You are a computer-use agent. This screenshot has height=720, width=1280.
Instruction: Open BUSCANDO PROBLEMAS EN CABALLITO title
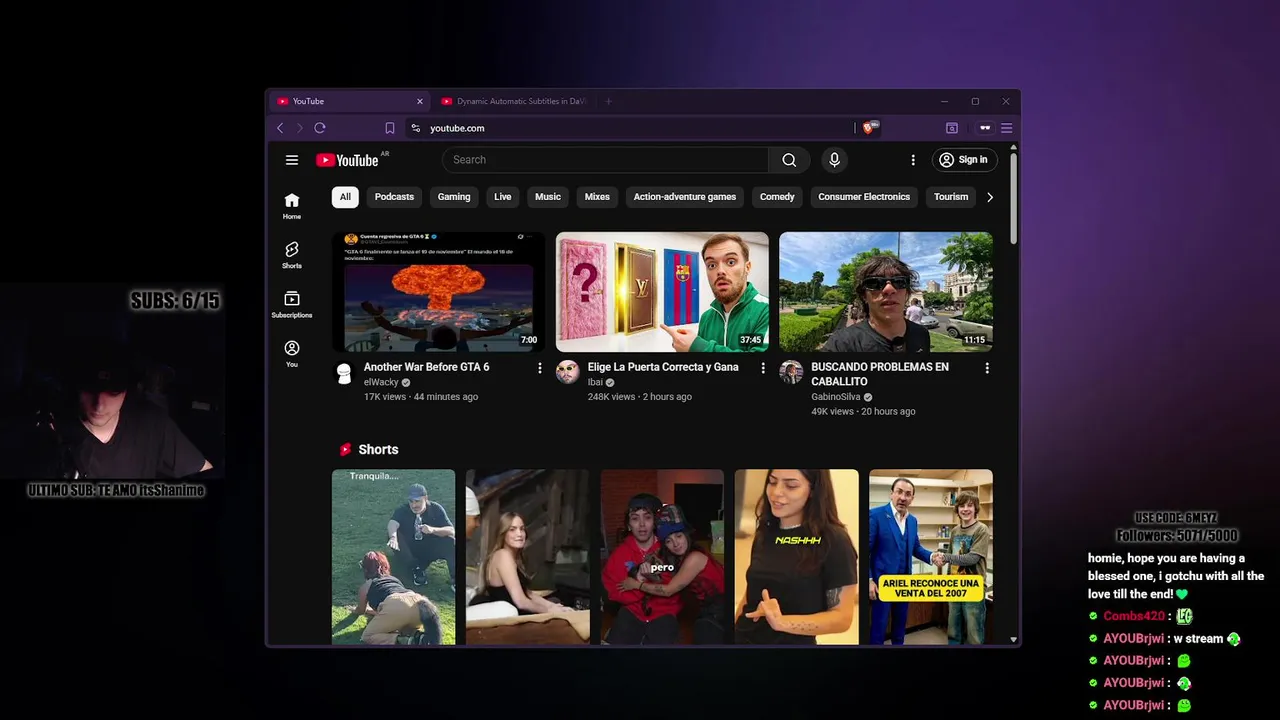(x=880, y=374)
